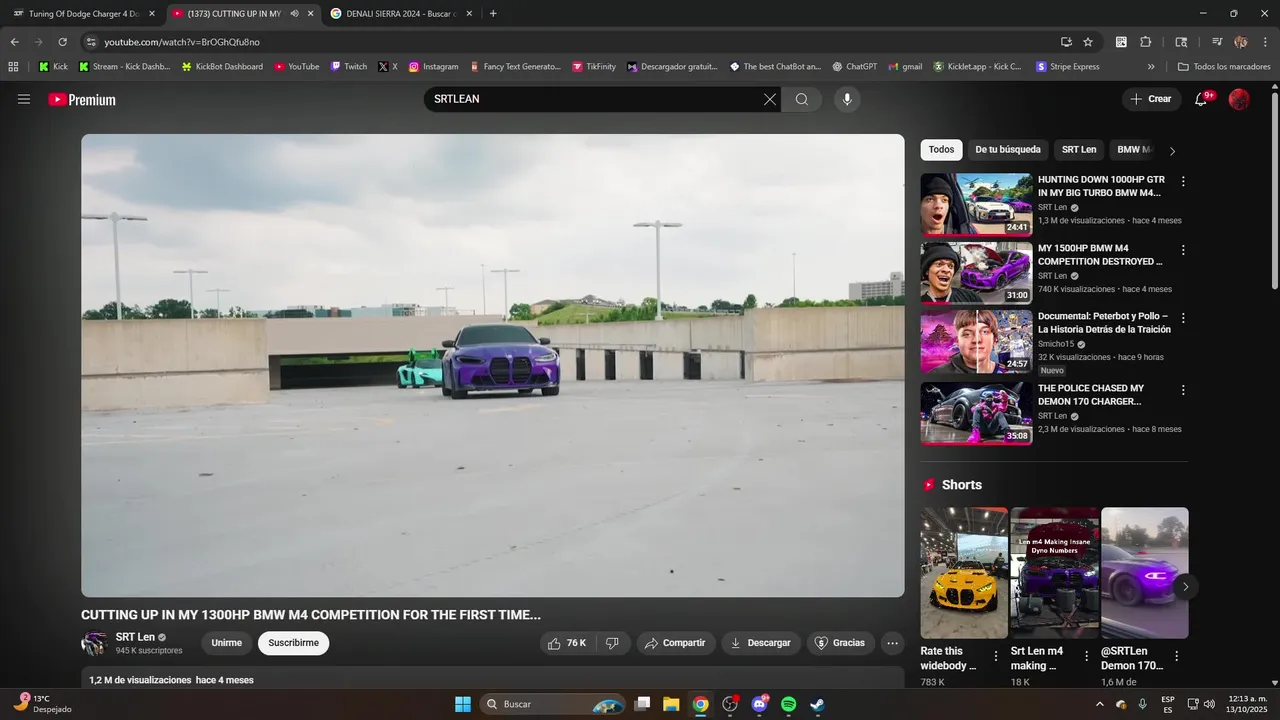Click the Unirme button
The image size is (1280, 720).
(x=227, y=643)
